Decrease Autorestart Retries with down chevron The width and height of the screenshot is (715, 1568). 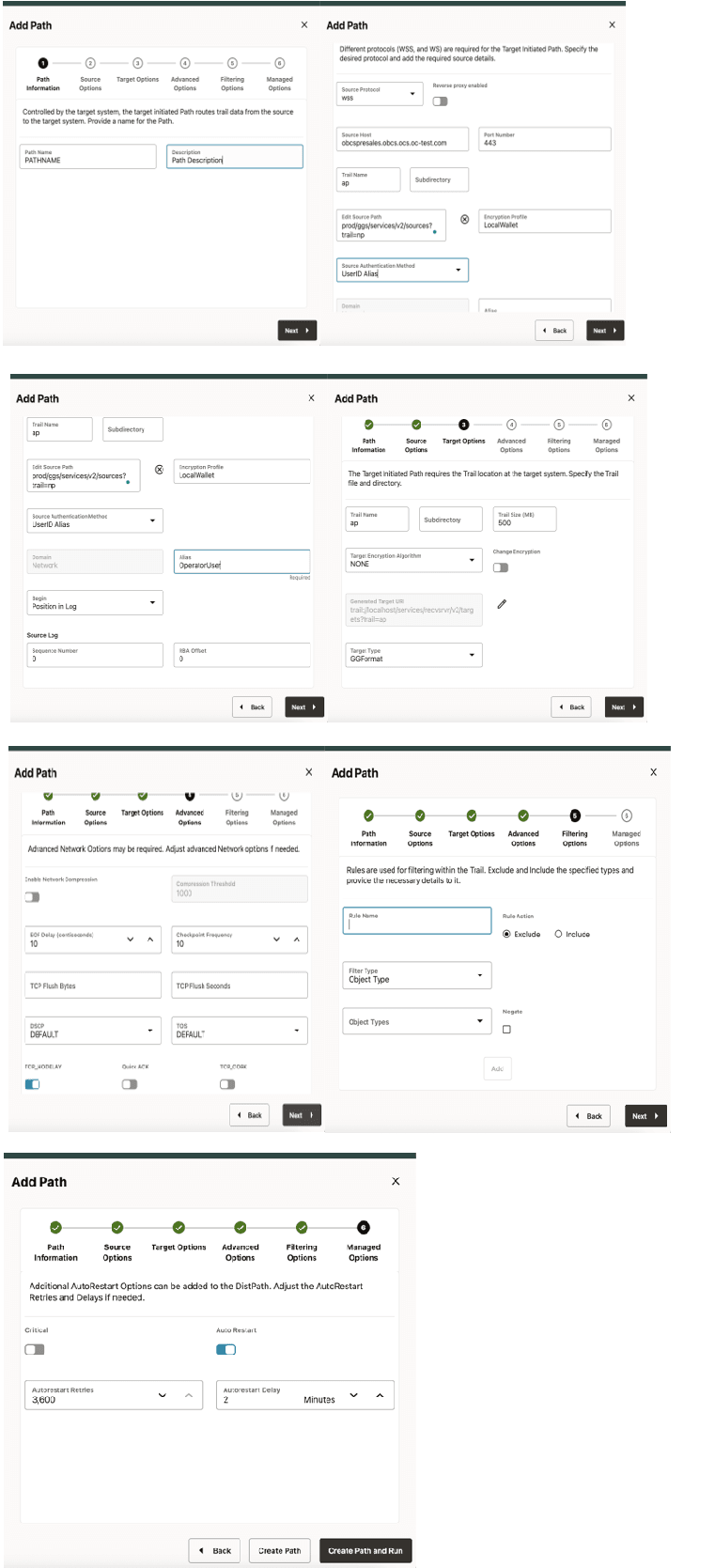coord(163,1395)
